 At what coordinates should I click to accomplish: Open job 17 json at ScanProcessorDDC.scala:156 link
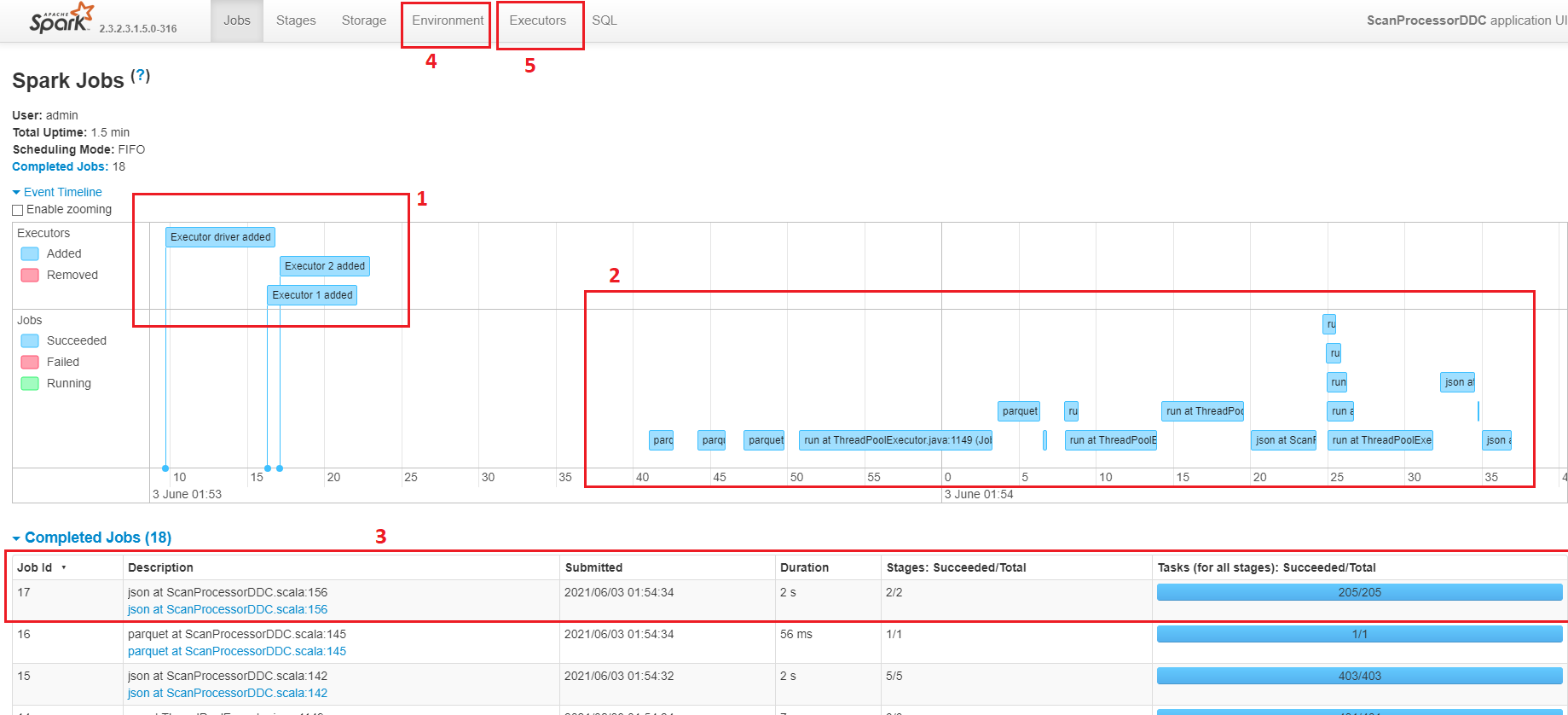(228, 609)
